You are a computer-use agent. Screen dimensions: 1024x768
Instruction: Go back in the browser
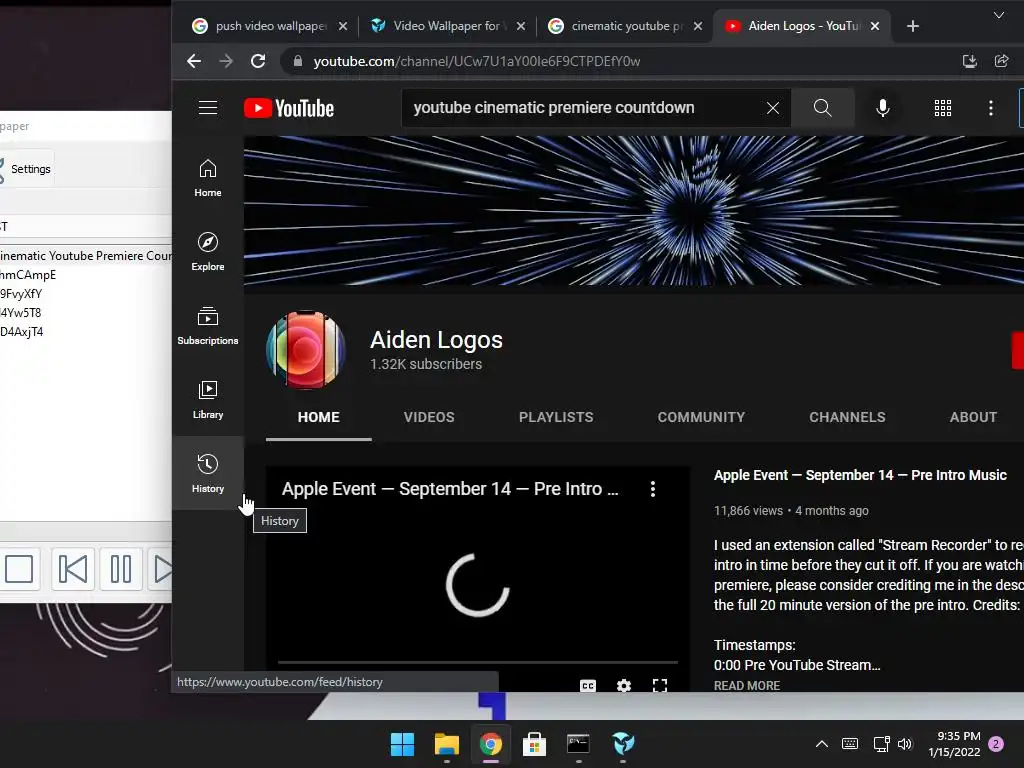194,61
